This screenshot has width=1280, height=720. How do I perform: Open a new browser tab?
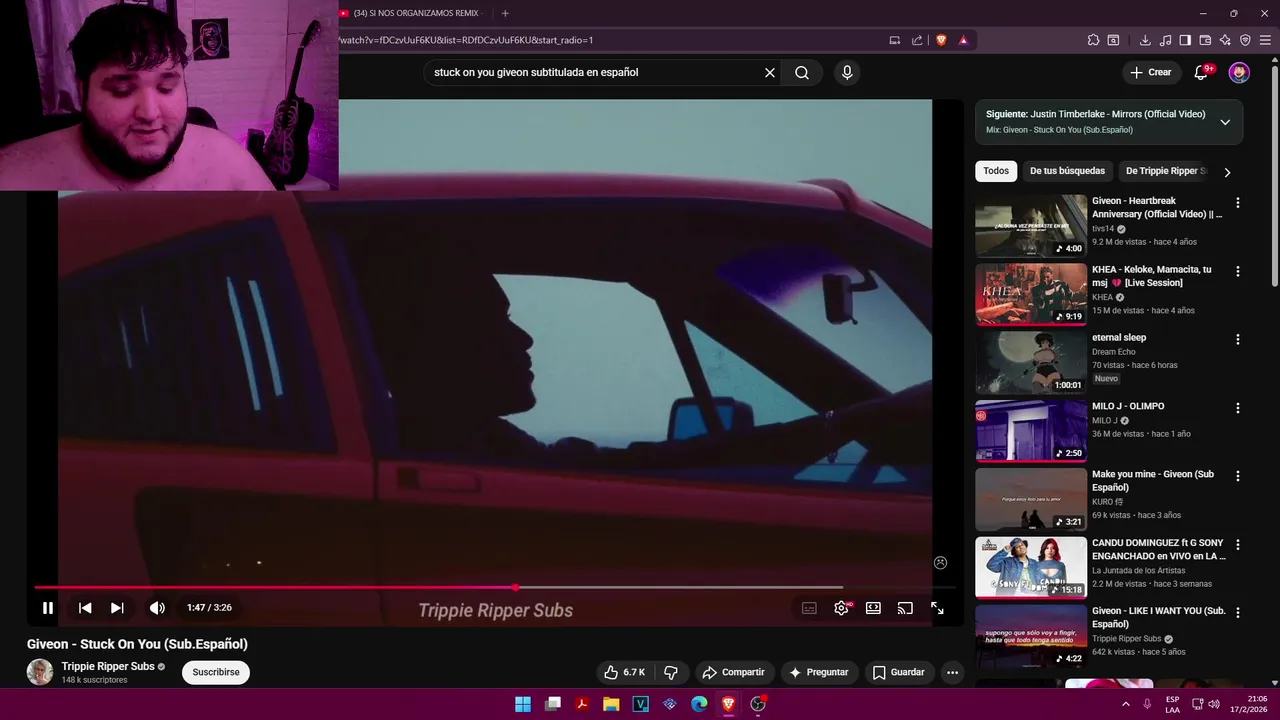[505, 13]
